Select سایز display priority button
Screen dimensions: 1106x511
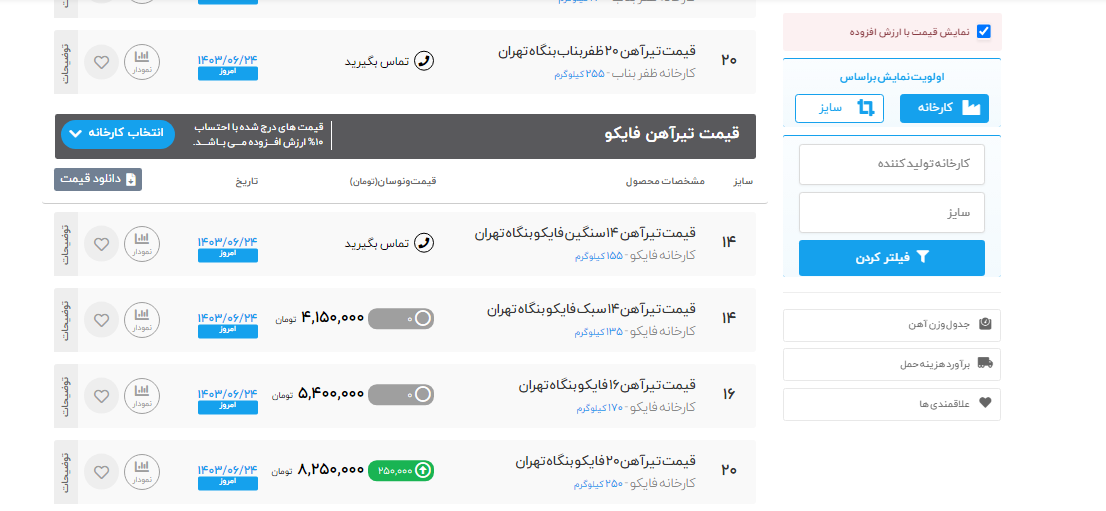coord(839,108)
